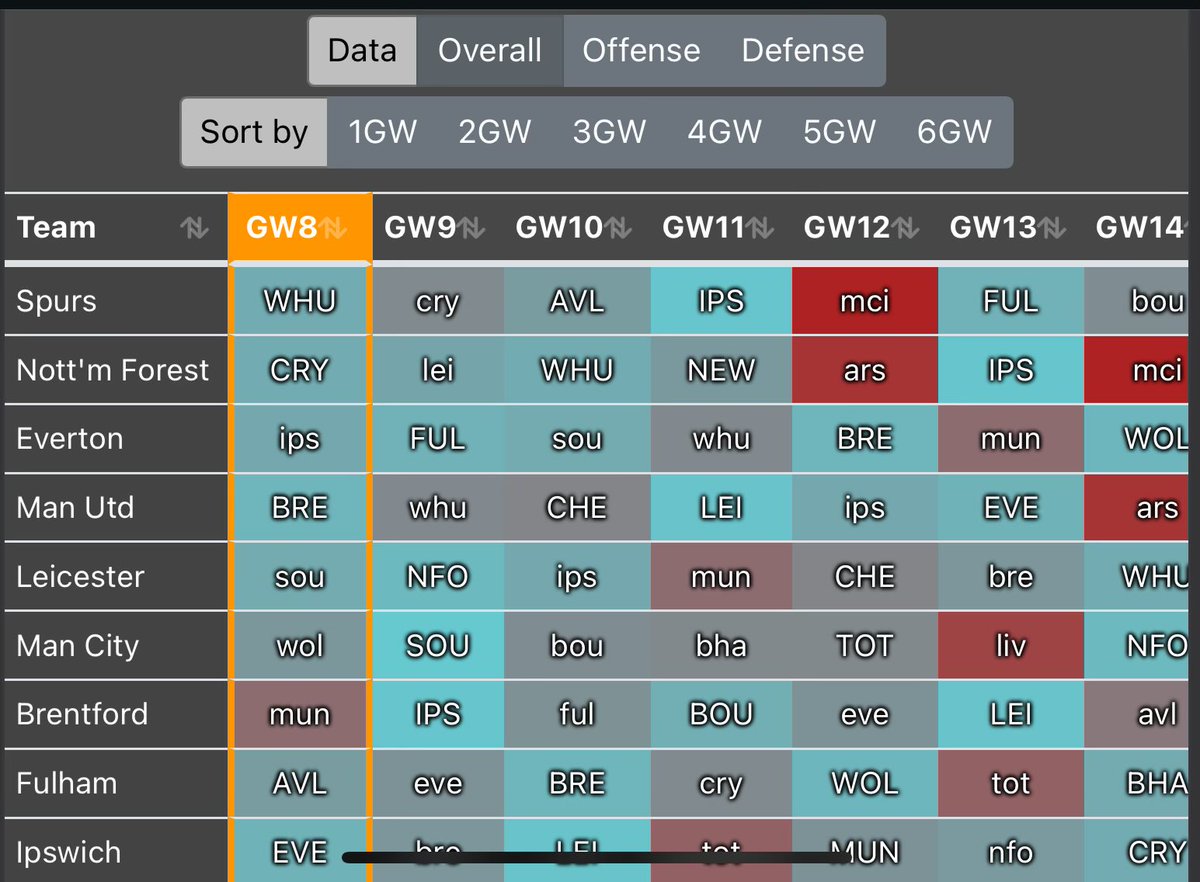Click Man City GW9 SOU cell
Viewport: 1200px width, 882px height.
pos(438,646)
